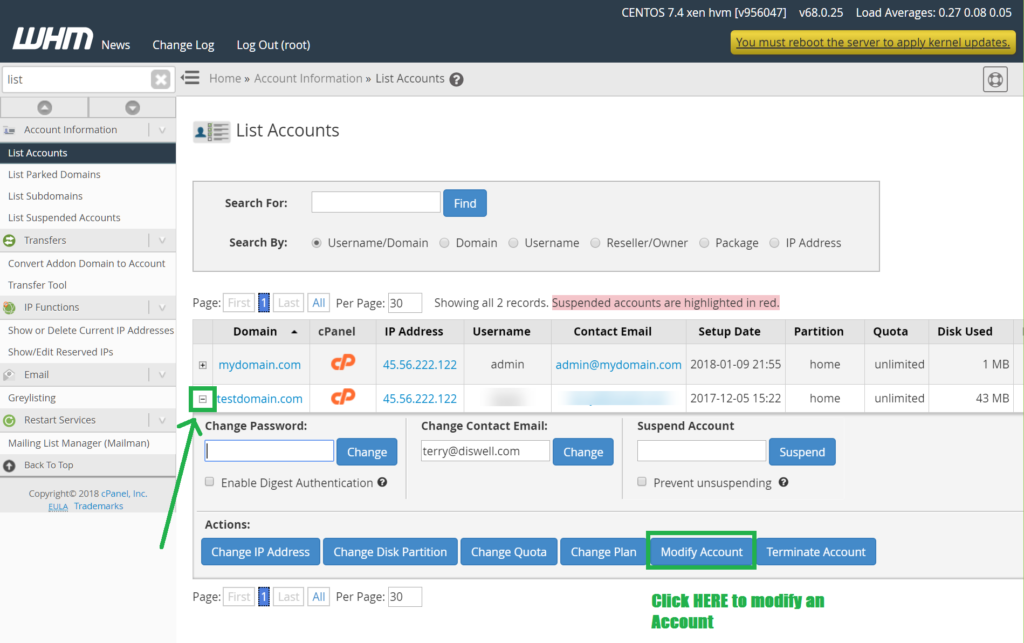Expand the mydomain.com account row
This screenshot has height=643, width=1024.
click(203, 365)
